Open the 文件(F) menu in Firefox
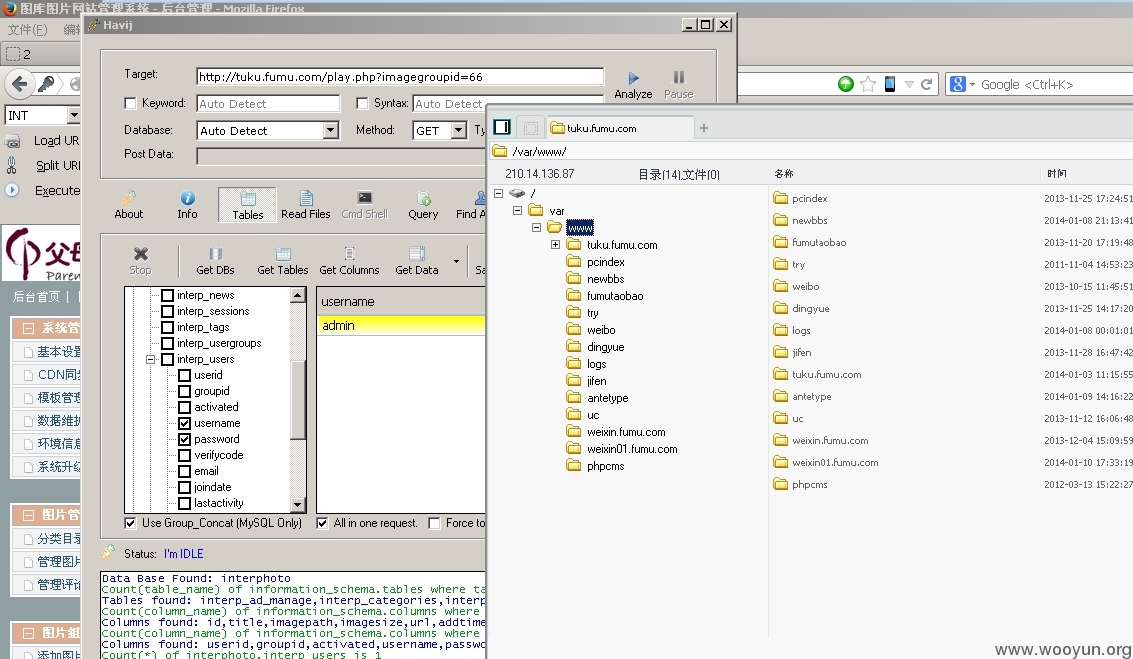The image size is (1133, 659). 27,30
